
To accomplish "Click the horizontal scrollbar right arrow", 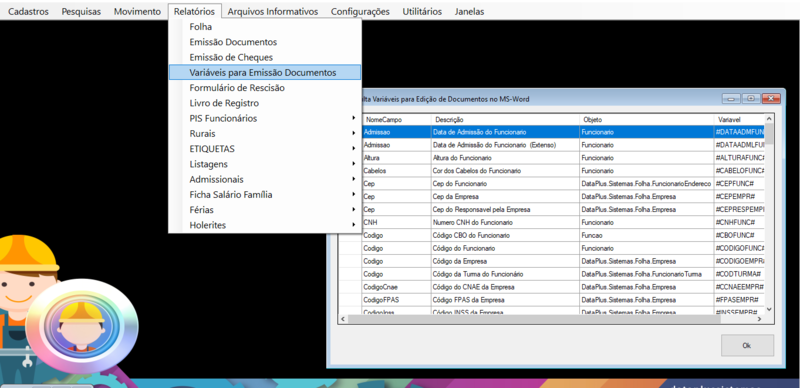I will [x=759, y=319].
